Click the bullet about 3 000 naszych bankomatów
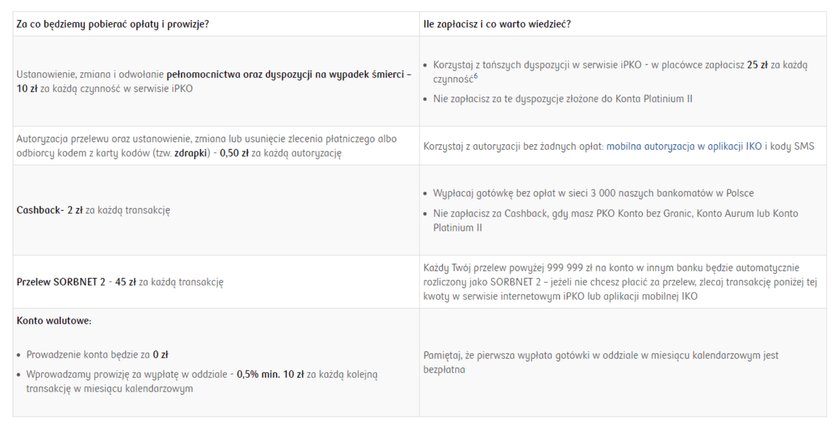Viewport: 840px width, 432px height. 593,193
